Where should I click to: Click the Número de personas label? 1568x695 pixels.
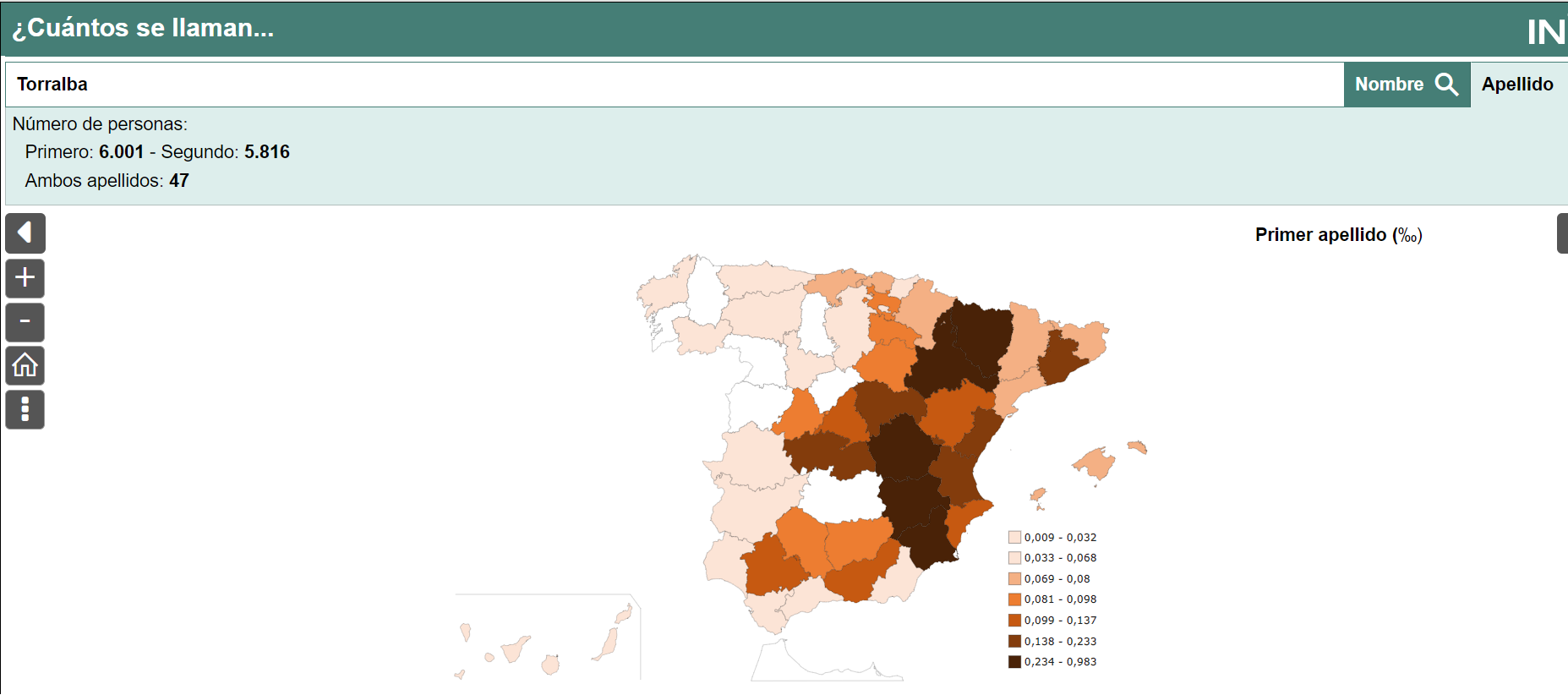point(100,124)
